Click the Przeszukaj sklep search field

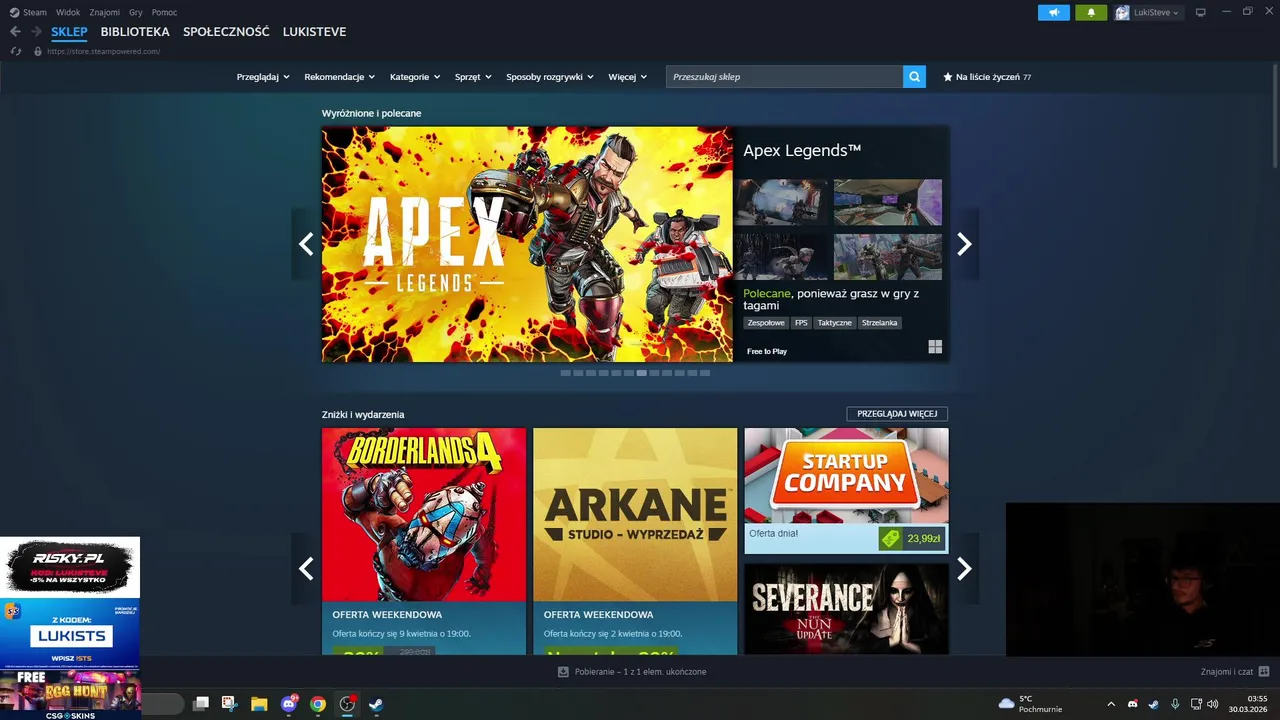pyautogui.click(x=784, y=77)
